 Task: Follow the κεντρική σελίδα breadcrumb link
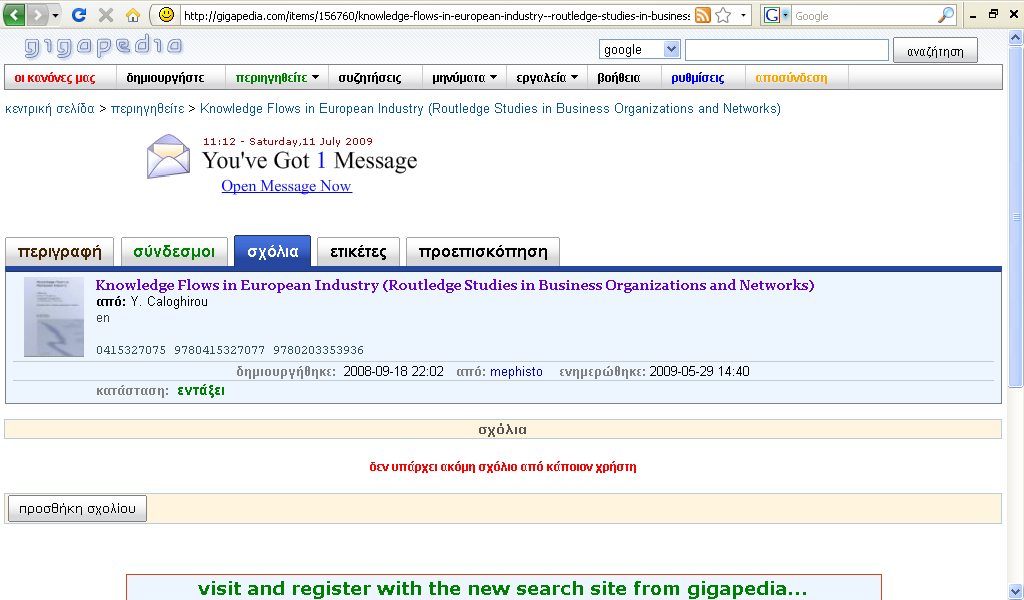coord(50,108)
